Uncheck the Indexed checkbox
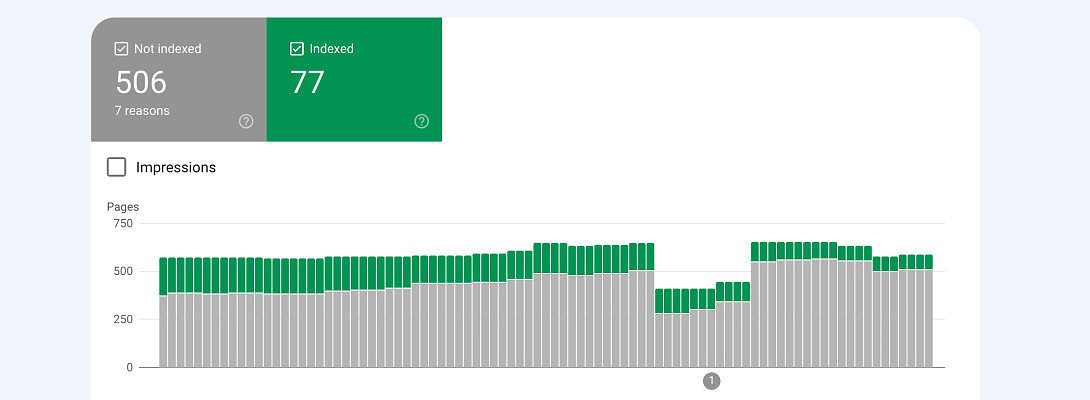The image size is (1090, 400). click(x=296, y=49)
